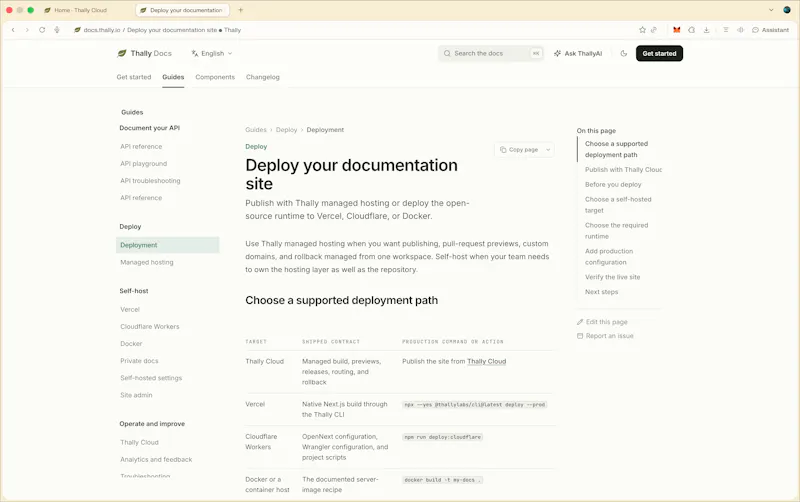Image resolution: width=800 pixels, height=502 pixels.
Task: Open the extensions puzzle icon
Action: point(691,30)
